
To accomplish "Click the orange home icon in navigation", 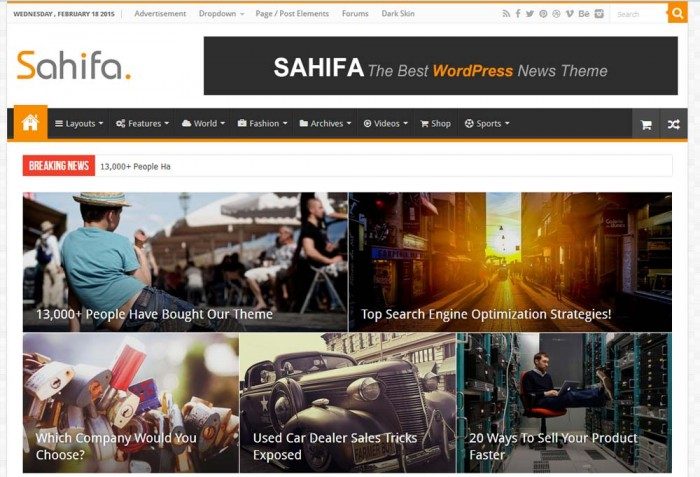I will click(x=30, y=123).
